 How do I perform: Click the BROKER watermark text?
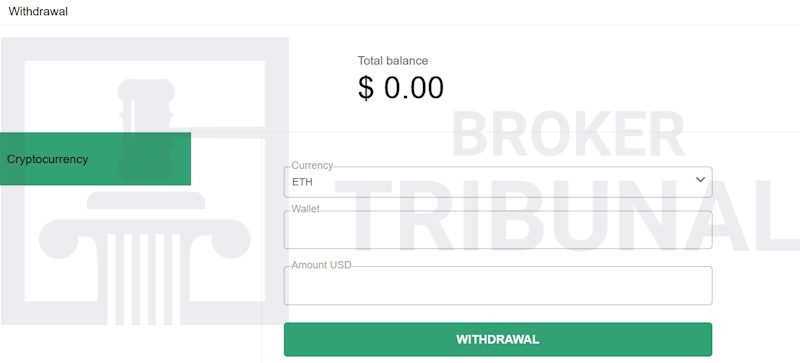[568, 134]
